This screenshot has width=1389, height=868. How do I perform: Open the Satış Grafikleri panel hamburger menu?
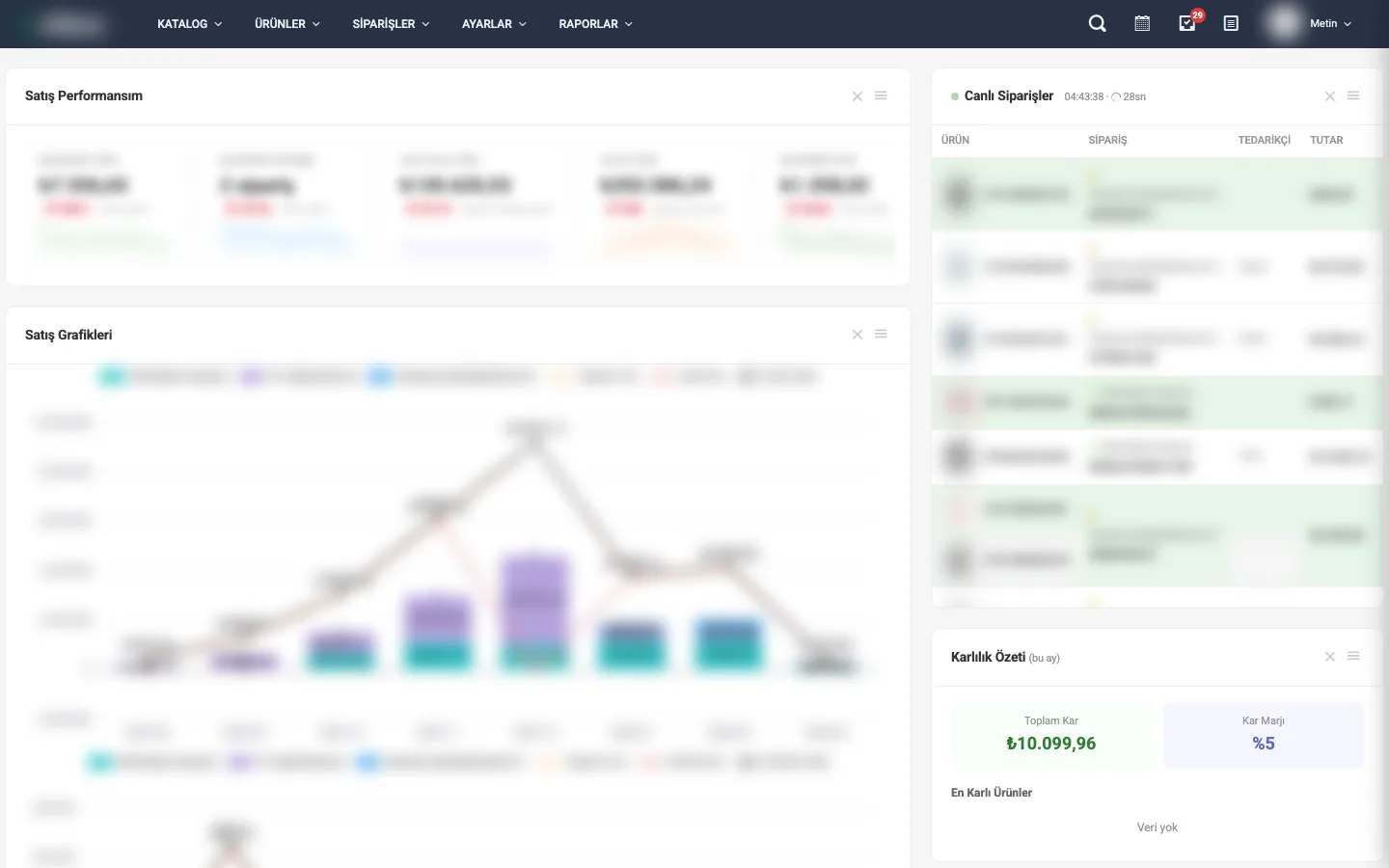(881, 335)
